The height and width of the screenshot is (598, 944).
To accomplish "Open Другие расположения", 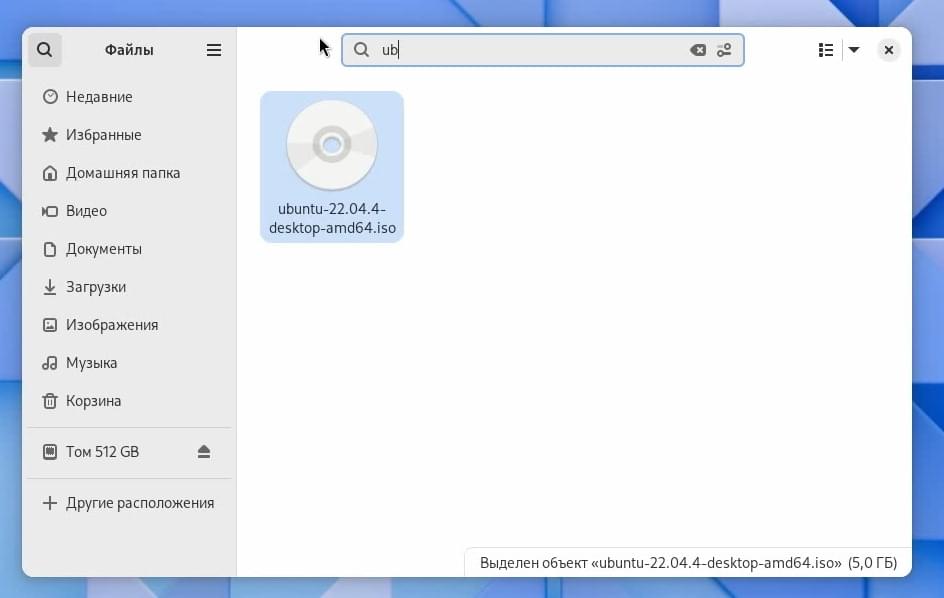I will (x=129, y=503).
